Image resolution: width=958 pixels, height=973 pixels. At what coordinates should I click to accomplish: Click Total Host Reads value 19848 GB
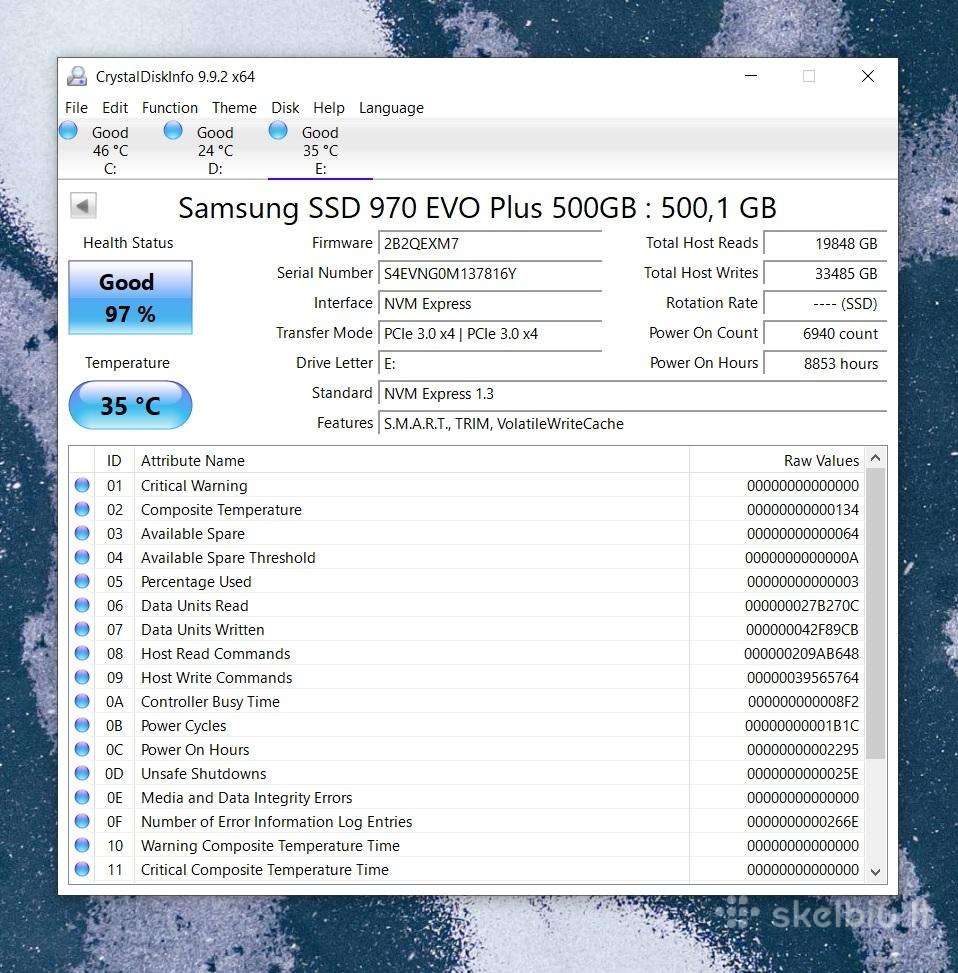(825, 243)
